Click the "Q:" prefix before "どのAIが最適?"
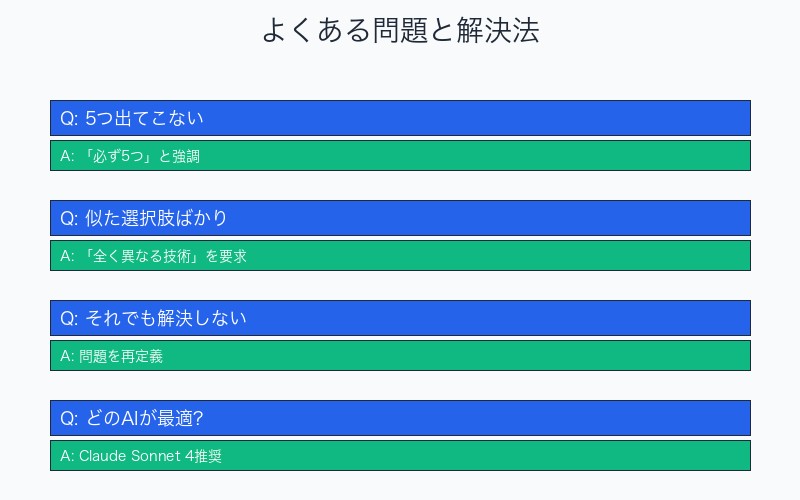 (x=69, y=418)
